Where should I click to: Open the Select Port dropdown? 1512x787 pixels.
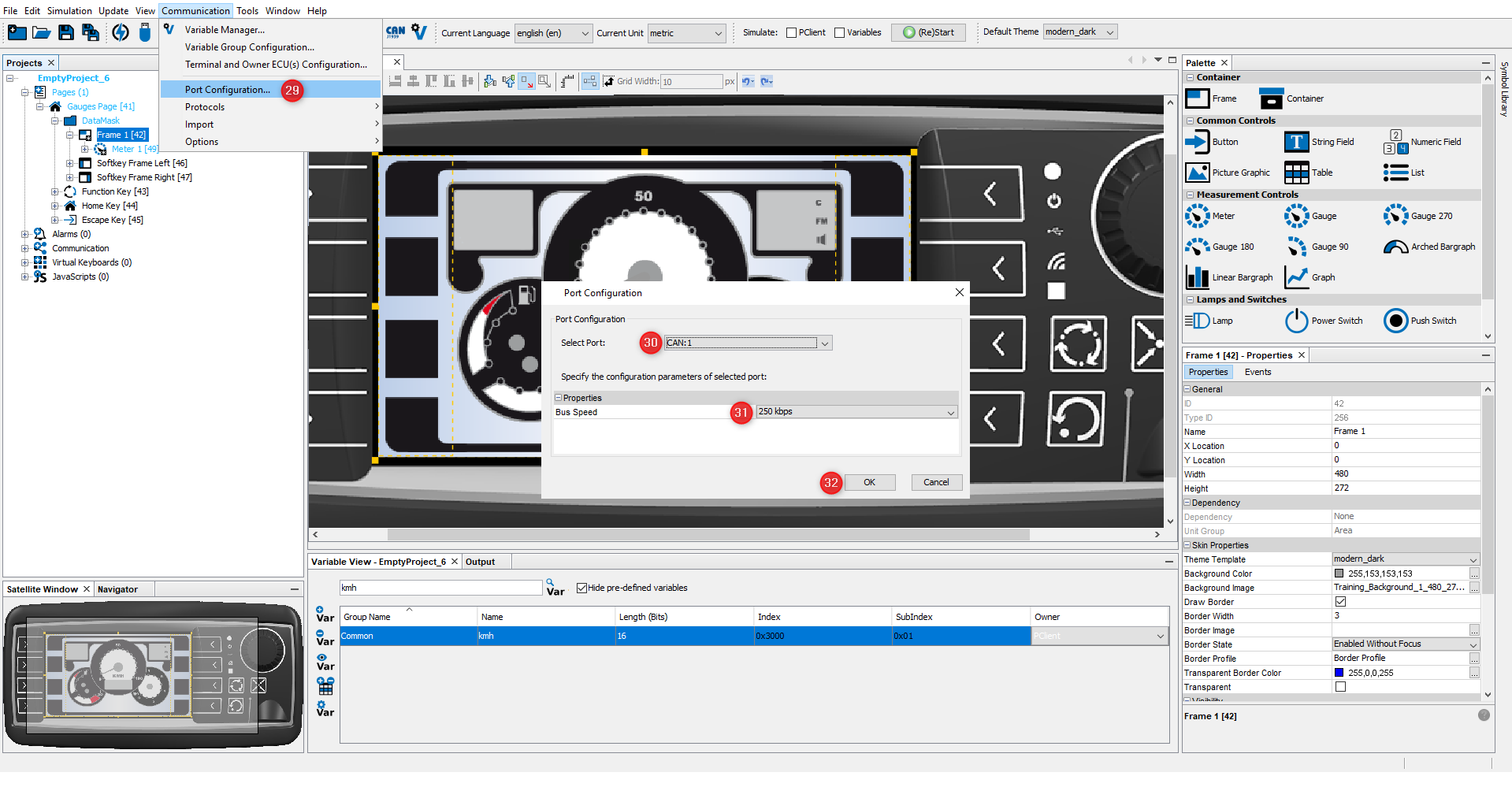824,343
